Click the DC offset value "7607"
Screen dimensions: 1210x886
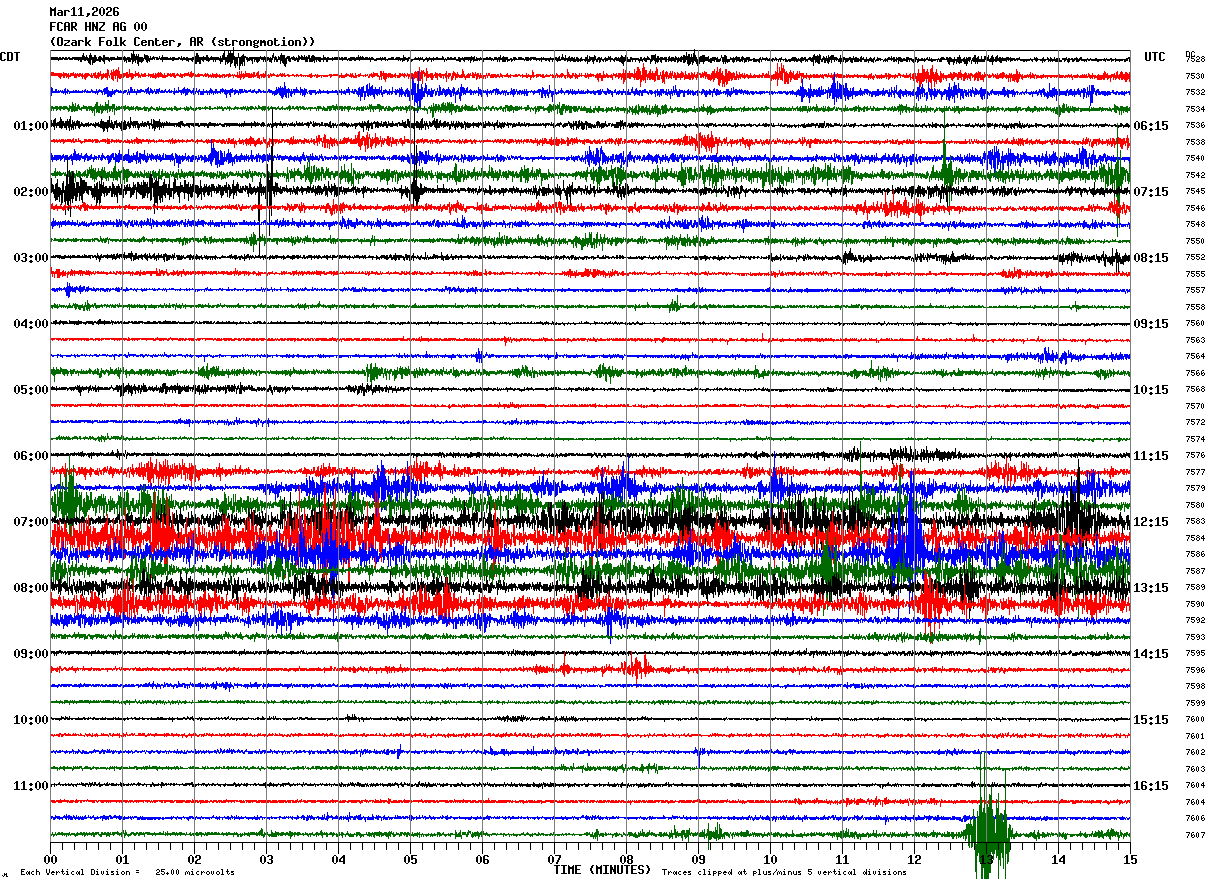1195,835
